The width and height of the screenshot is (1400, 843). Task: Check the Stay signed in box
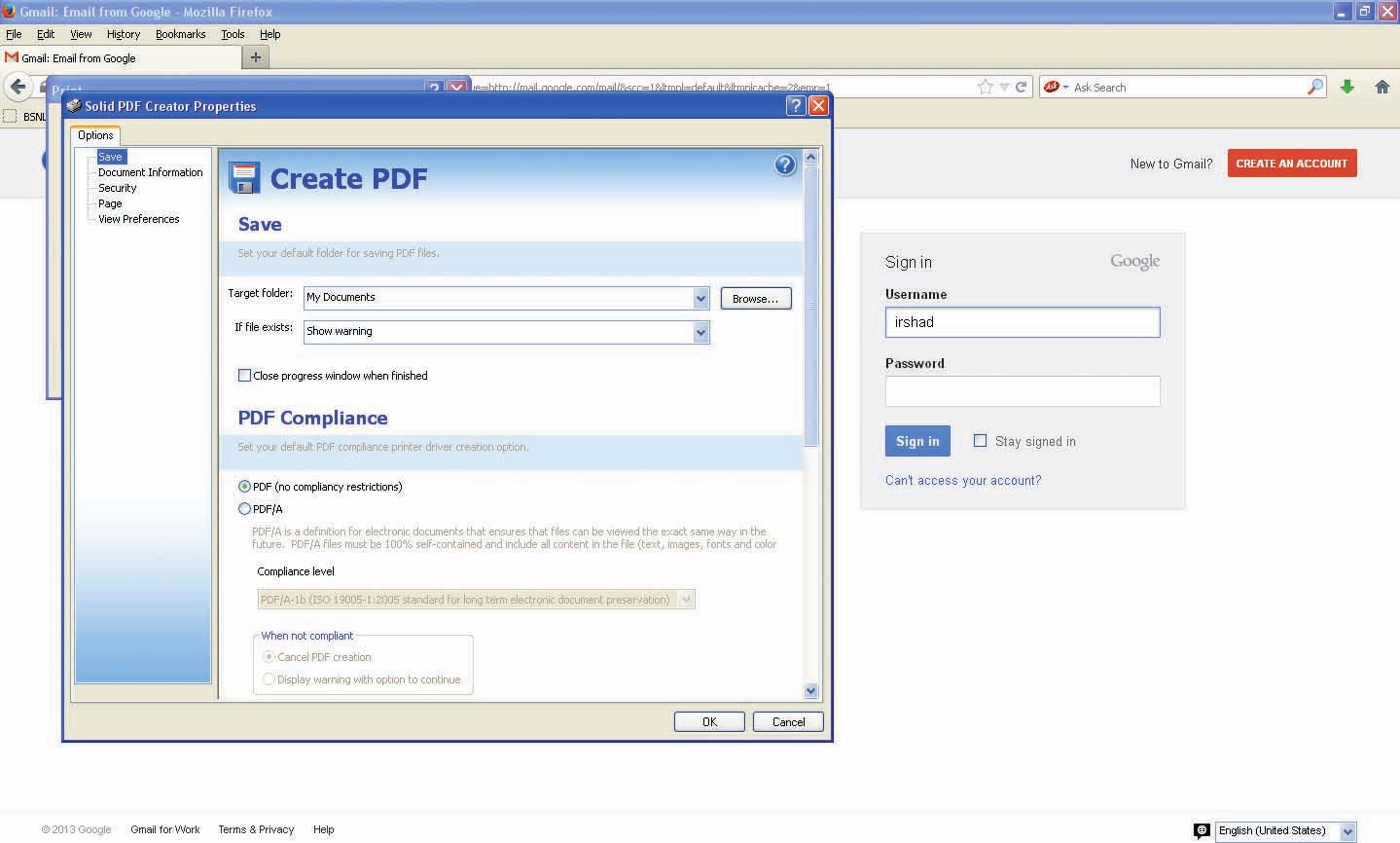980,440
